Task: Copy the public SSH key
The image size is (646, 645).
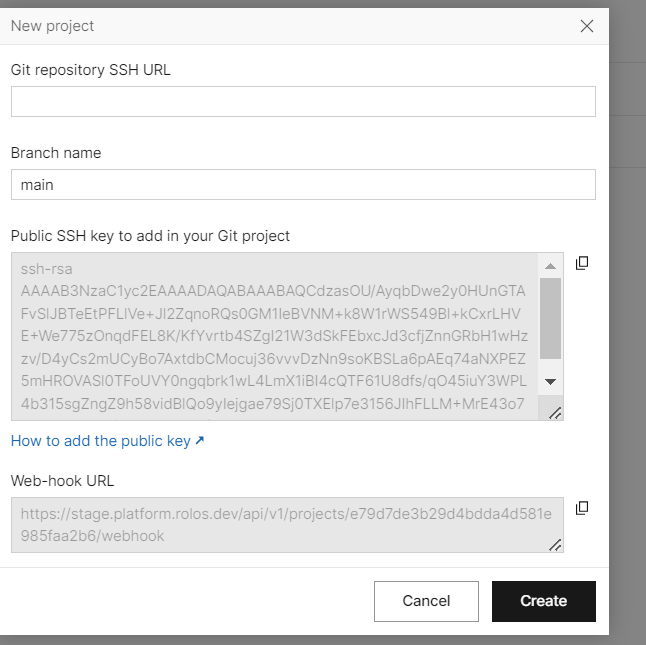Action: 582,263
